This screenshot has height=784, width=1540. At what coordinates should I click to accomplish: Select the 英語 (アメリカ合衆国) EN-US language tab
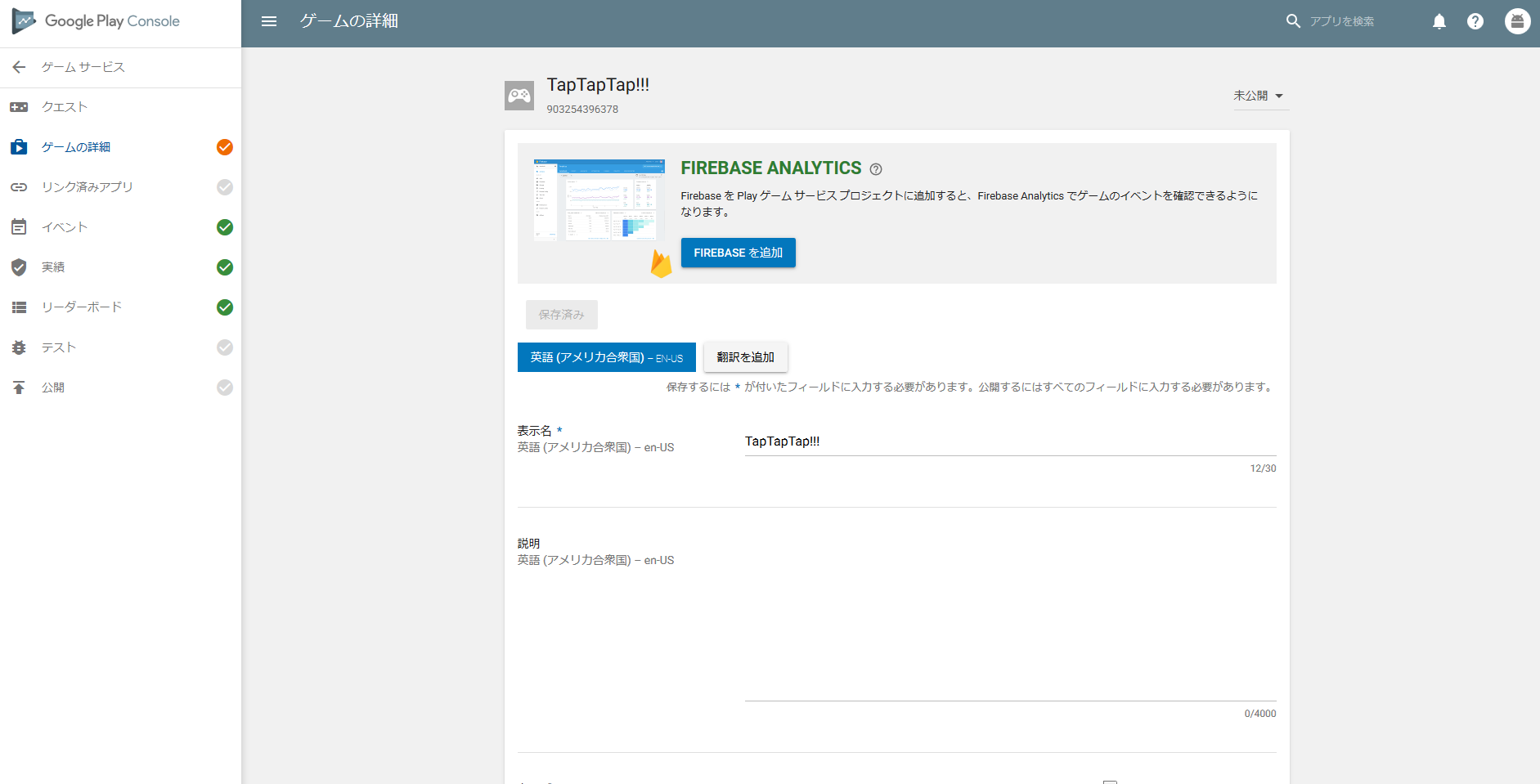tap(607, 357)
